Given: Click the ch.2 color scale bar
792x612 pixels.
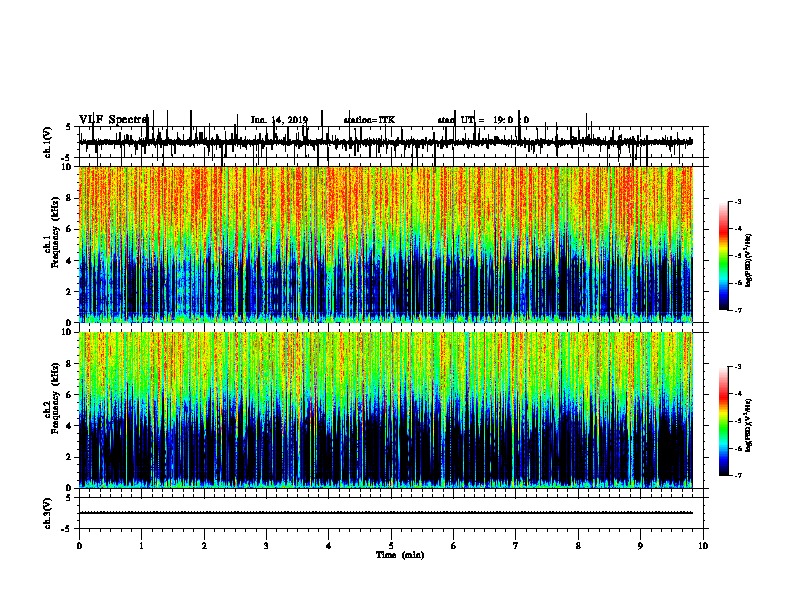Looking at the screenshot, I should point(724,421).
